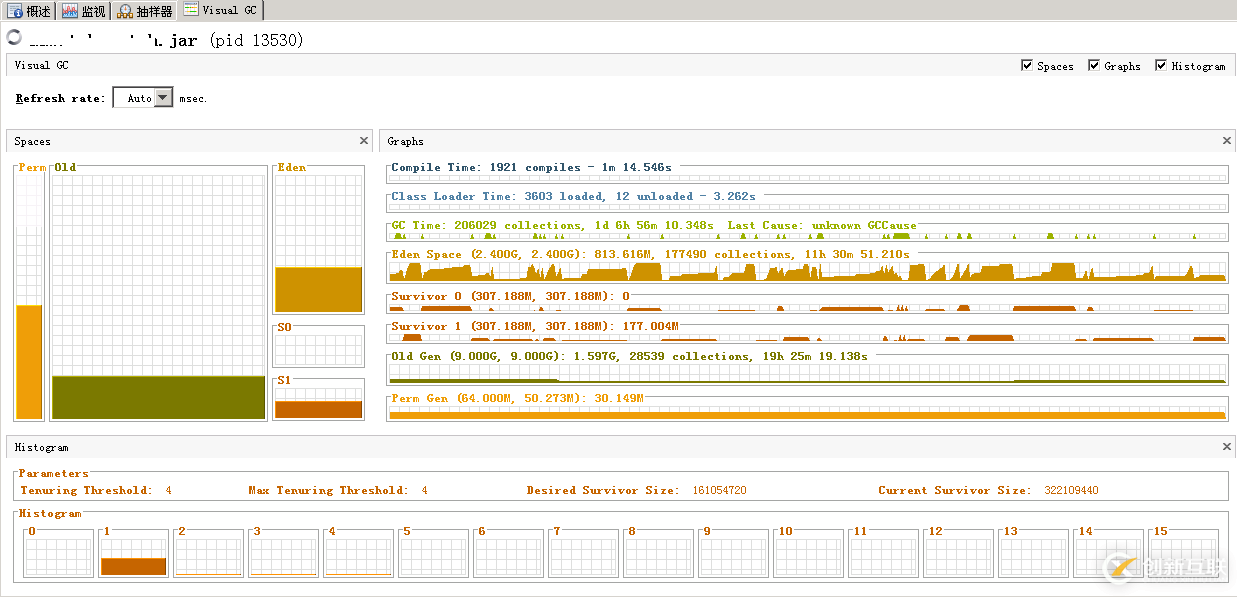Image resolution: width=1237 pixels, height=597 pixels.
Task: Click histogram age bucket 0
Action: point(58,553)
